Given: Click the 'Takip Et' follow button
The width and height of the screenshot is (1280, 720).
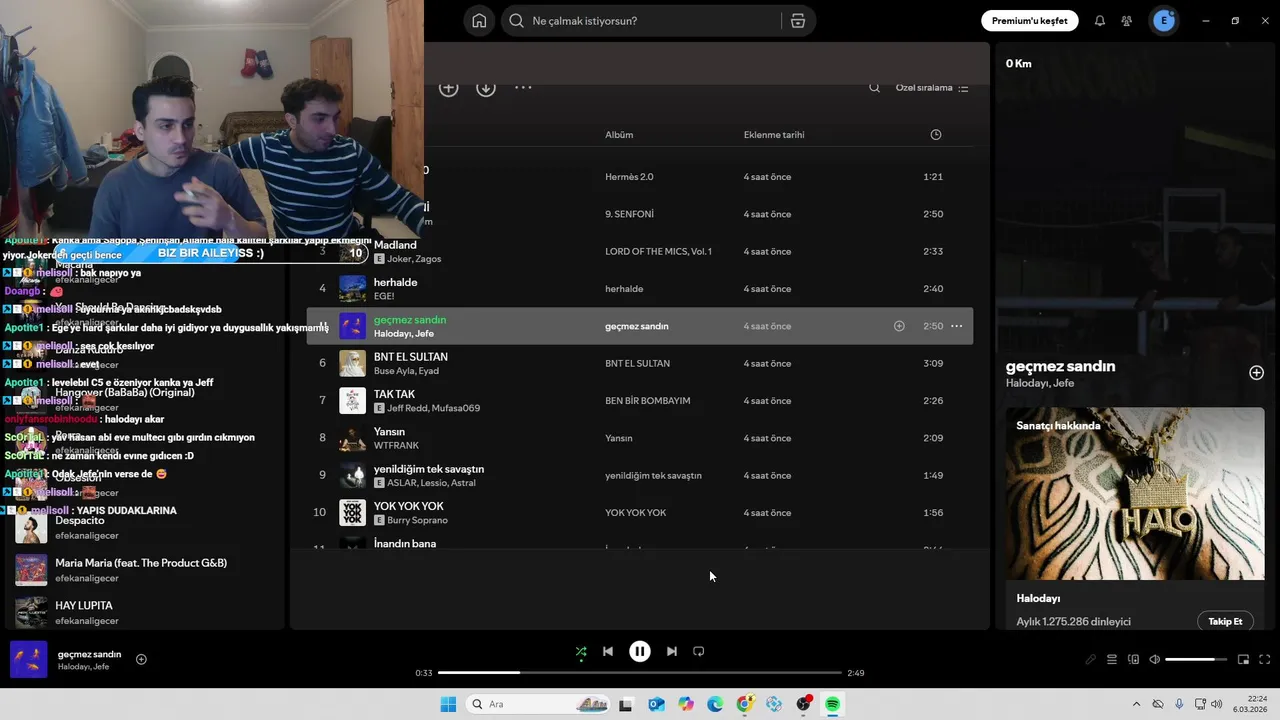Looking at the screenshot, I should [x=1225, y=621].
